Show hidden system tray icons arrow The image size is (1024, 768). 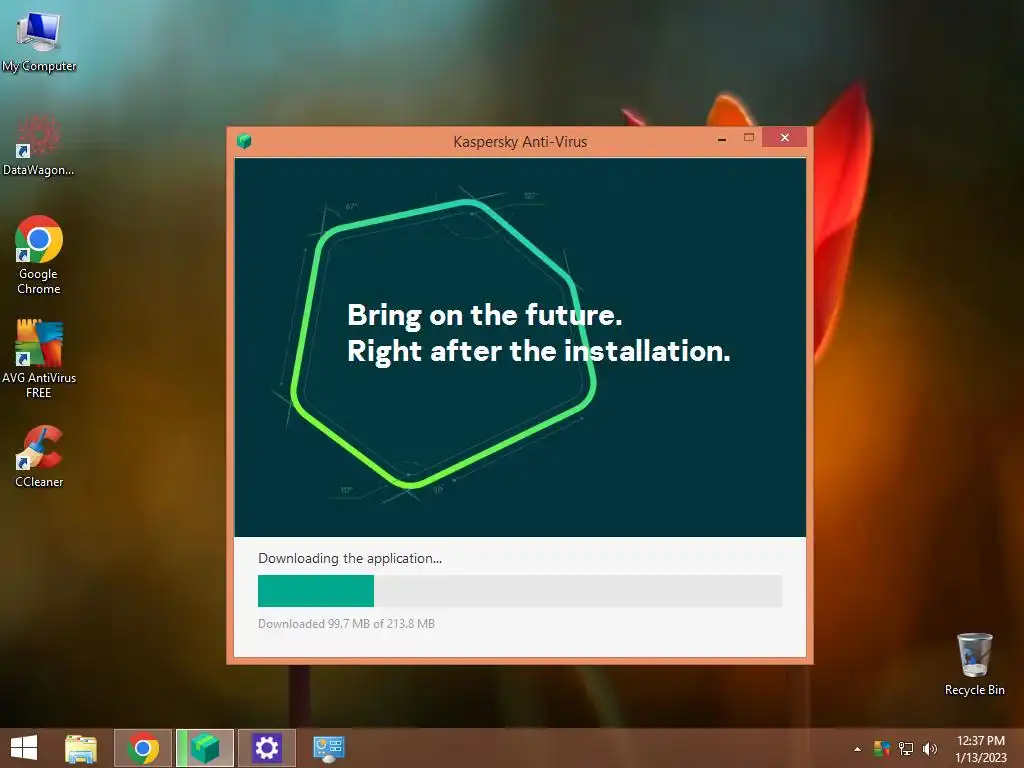point(857,749)
